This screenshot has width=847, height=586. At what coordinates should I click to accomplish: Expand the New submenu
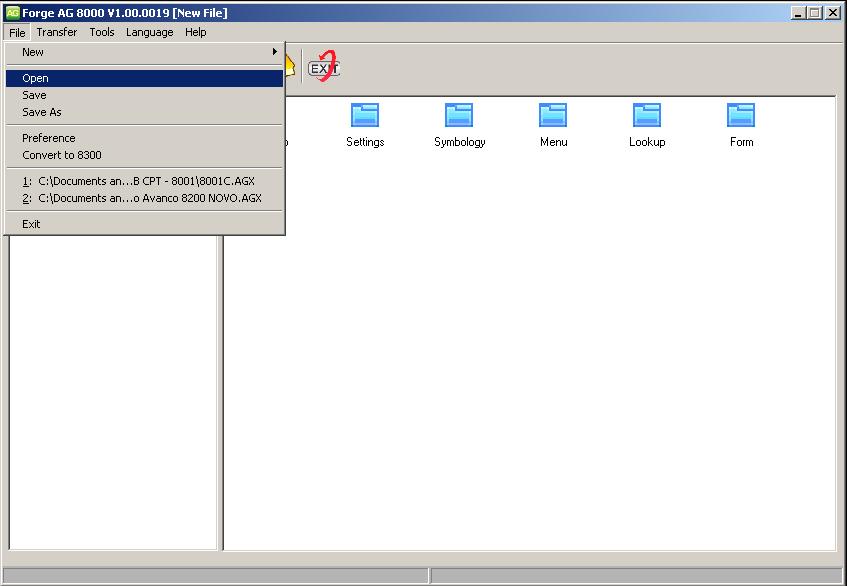[x=144, y=52]
